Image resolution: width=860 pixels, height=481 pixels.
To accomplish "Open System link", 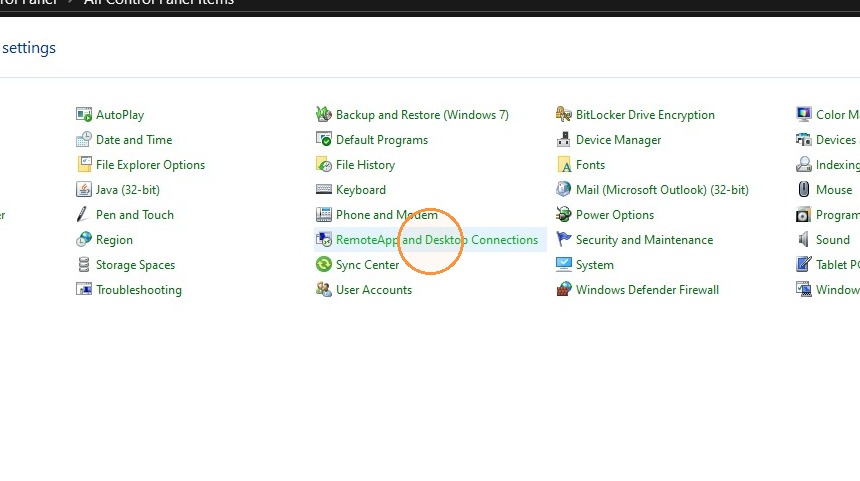I will pyautogui.click(x=595, y=265).
